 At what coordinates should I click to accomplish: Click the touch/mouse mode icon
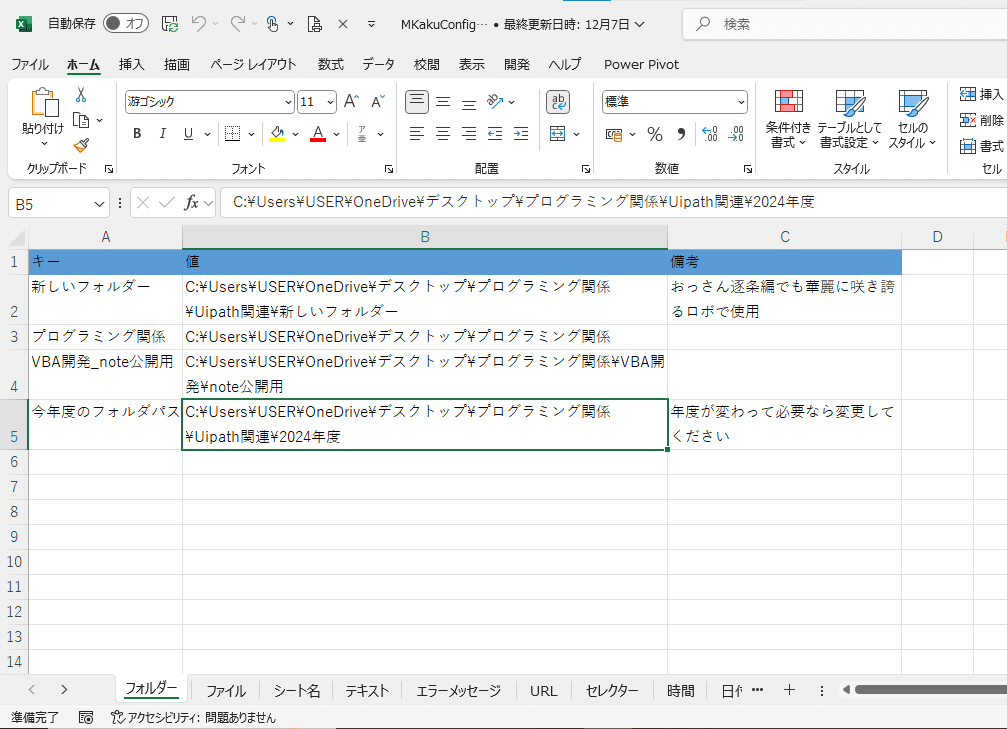point(273,24)
